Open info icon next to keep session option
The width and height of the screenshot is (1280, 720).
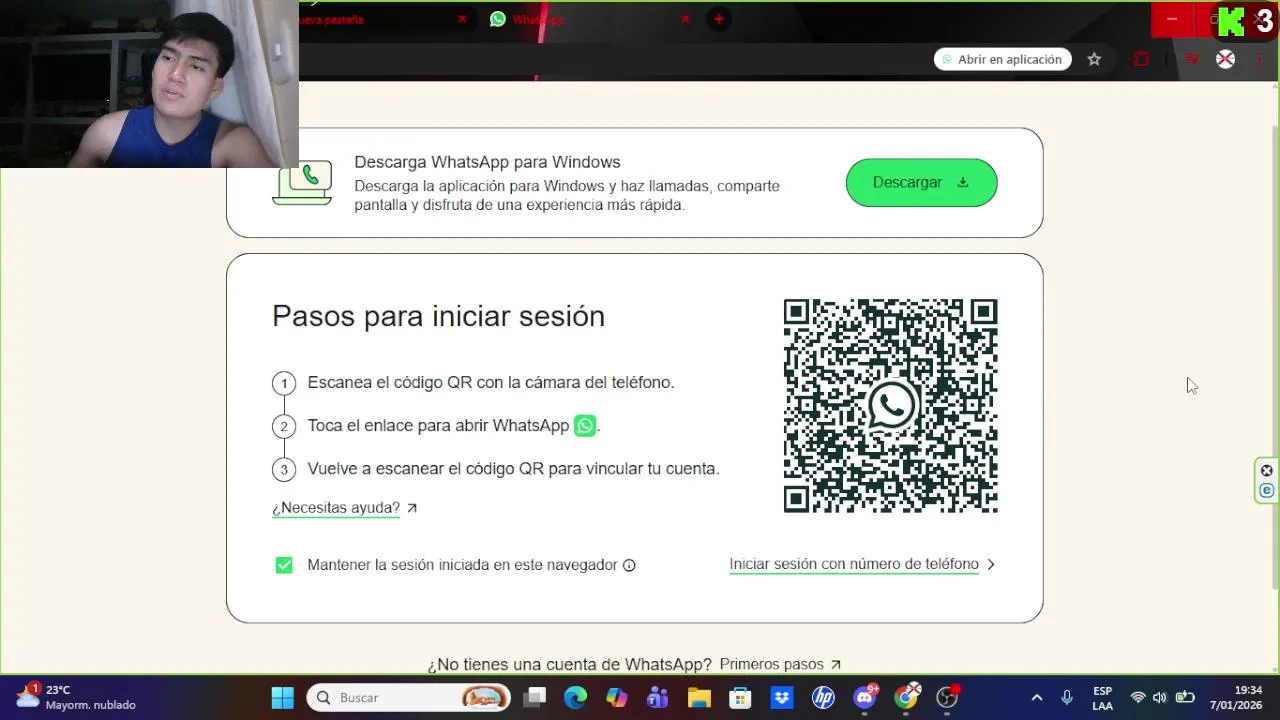pos(629,565)
